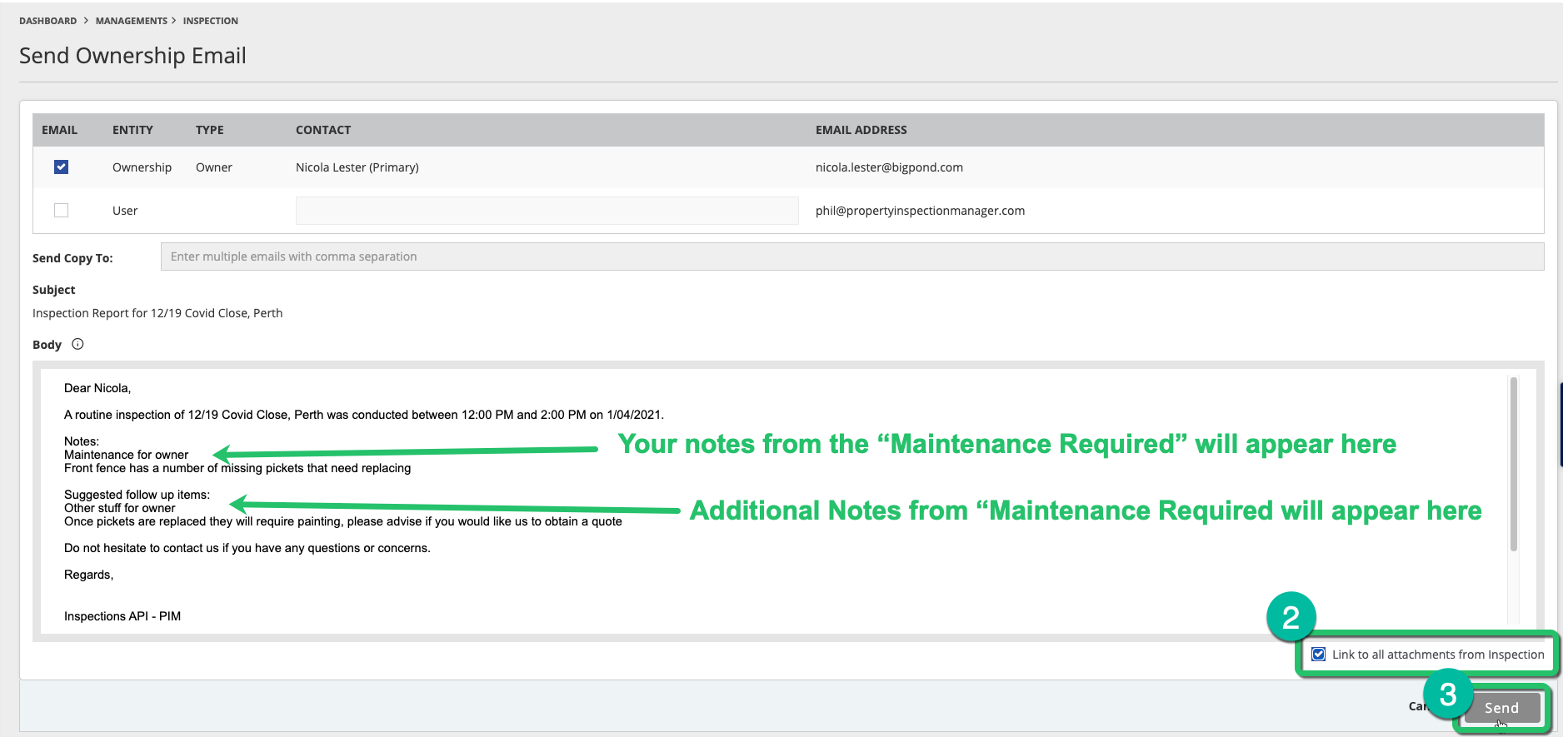Screen dimensions: 1568x737
Task: Focus the Send Copy To email field
Action: 852,256
